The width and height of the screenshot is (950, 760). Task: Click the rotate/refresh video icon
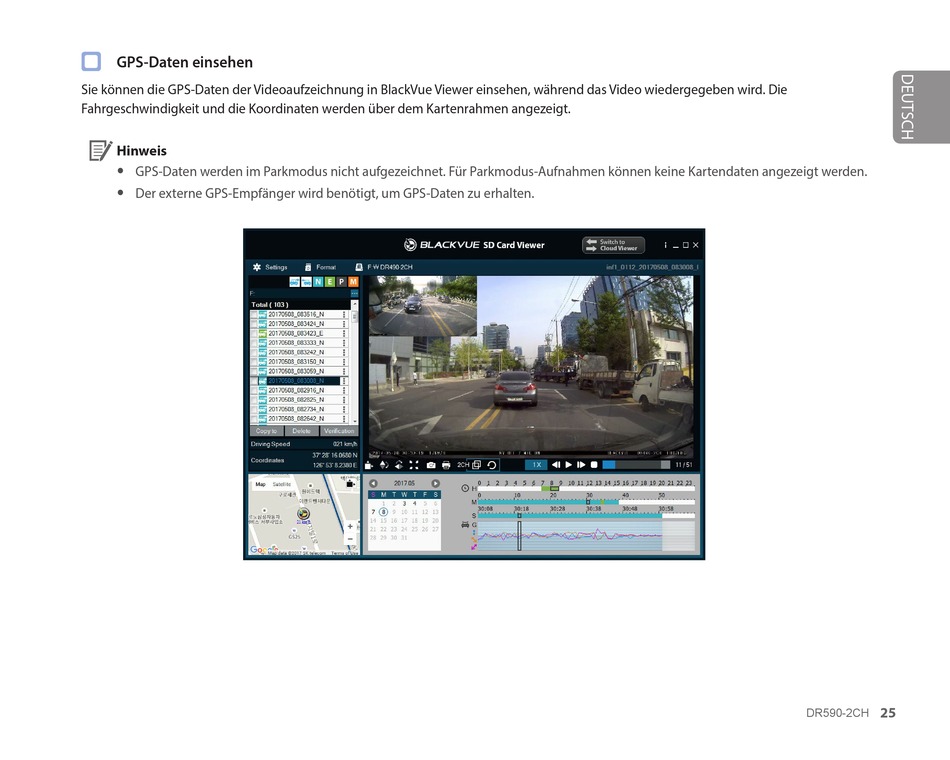click(492, 465)
